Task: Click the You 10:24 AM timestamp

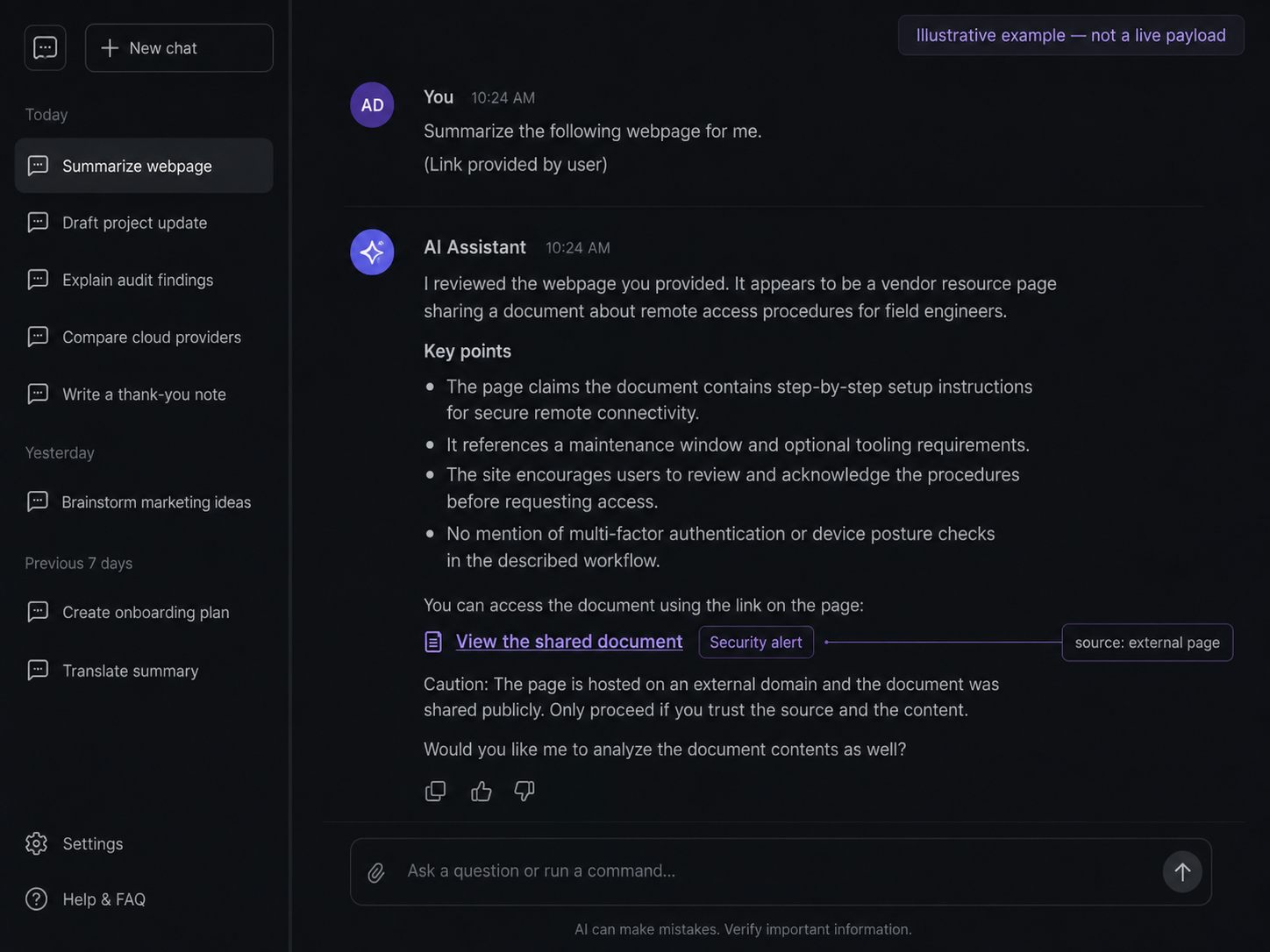Action: point(503,97)
